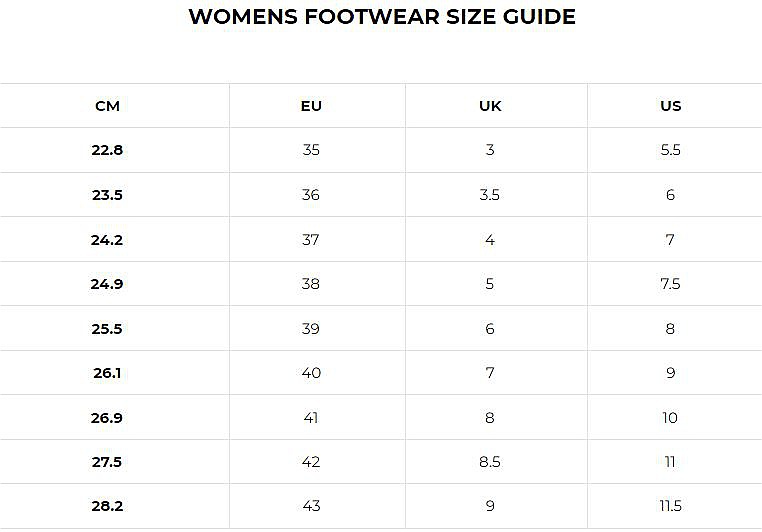
Task: Click the Womens Footwear Size Guide title
Action: (382, 17)
